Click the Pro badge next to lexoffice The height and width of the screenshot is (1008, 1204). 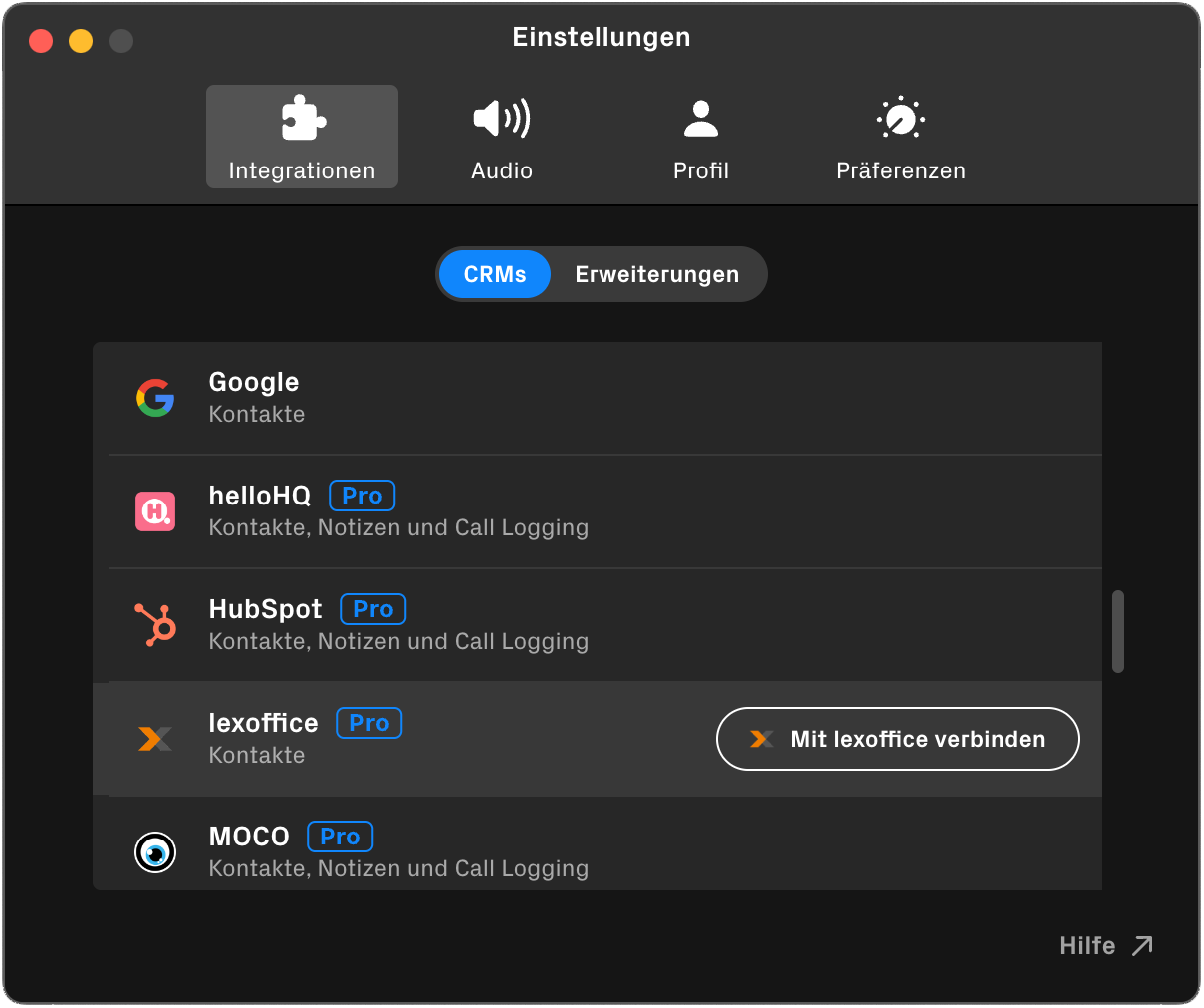pyautogui.click(x=369, y=723)
